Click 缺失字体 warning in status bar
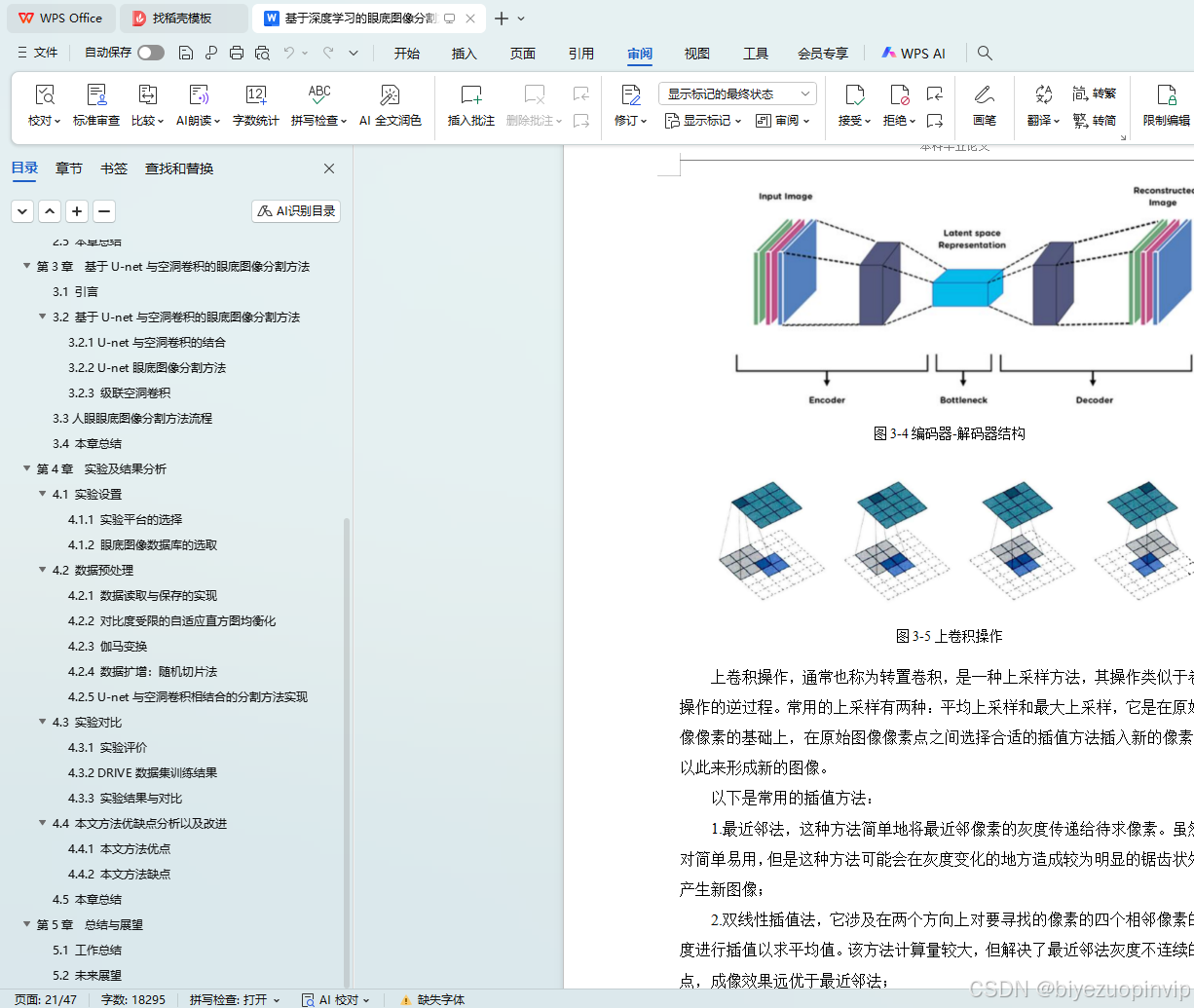The height and width of the screenshot is (1008, 1194). 432,999
